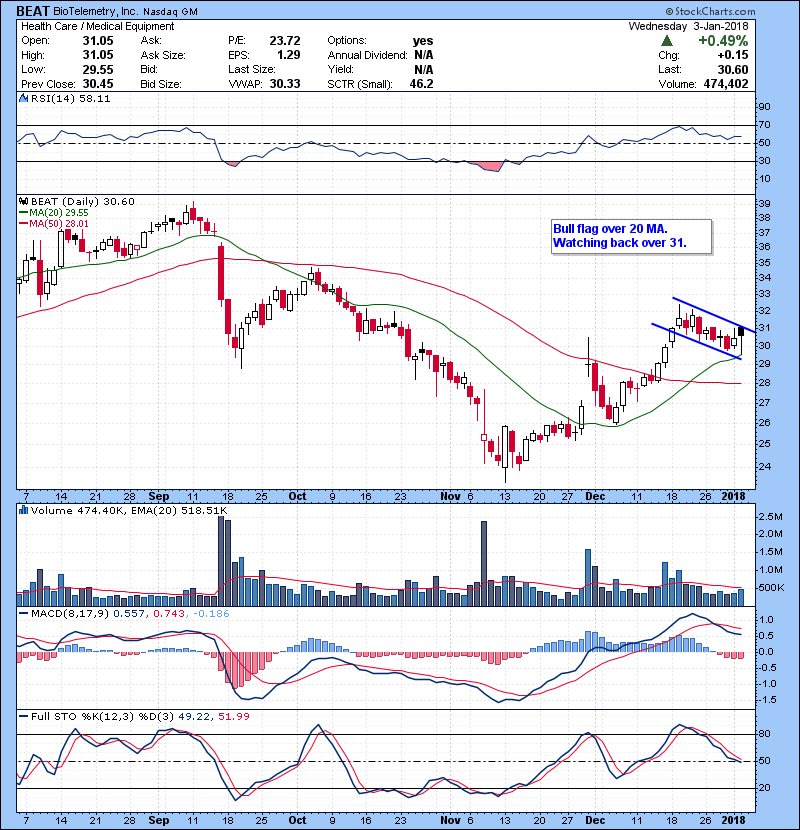Click Health Care / Medical Equipment sector text
This screenshot has width=800, height=830.
click(x=97, y=26)
